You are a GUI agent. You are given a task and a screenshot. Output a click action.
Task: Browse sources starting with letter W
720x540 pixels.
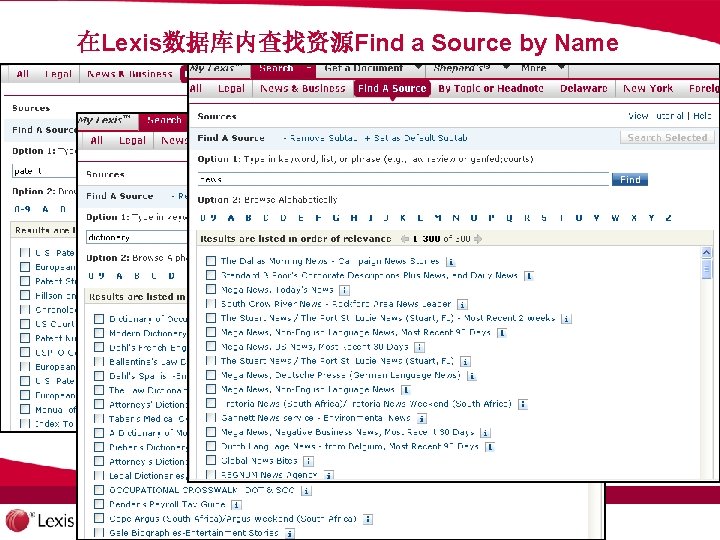coord(615,218)
